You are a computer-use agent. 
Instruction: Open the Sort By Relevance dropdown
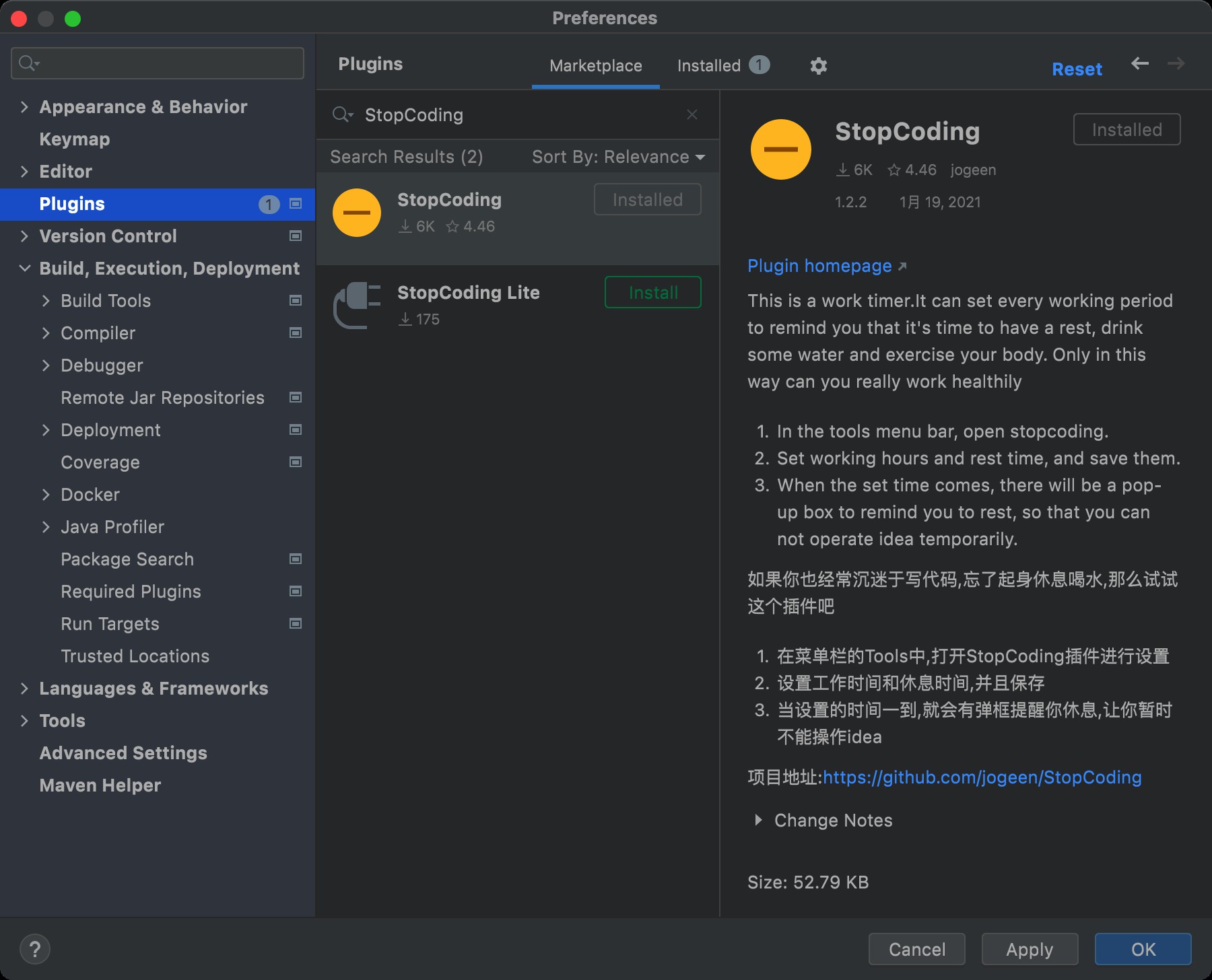[618, 157]
